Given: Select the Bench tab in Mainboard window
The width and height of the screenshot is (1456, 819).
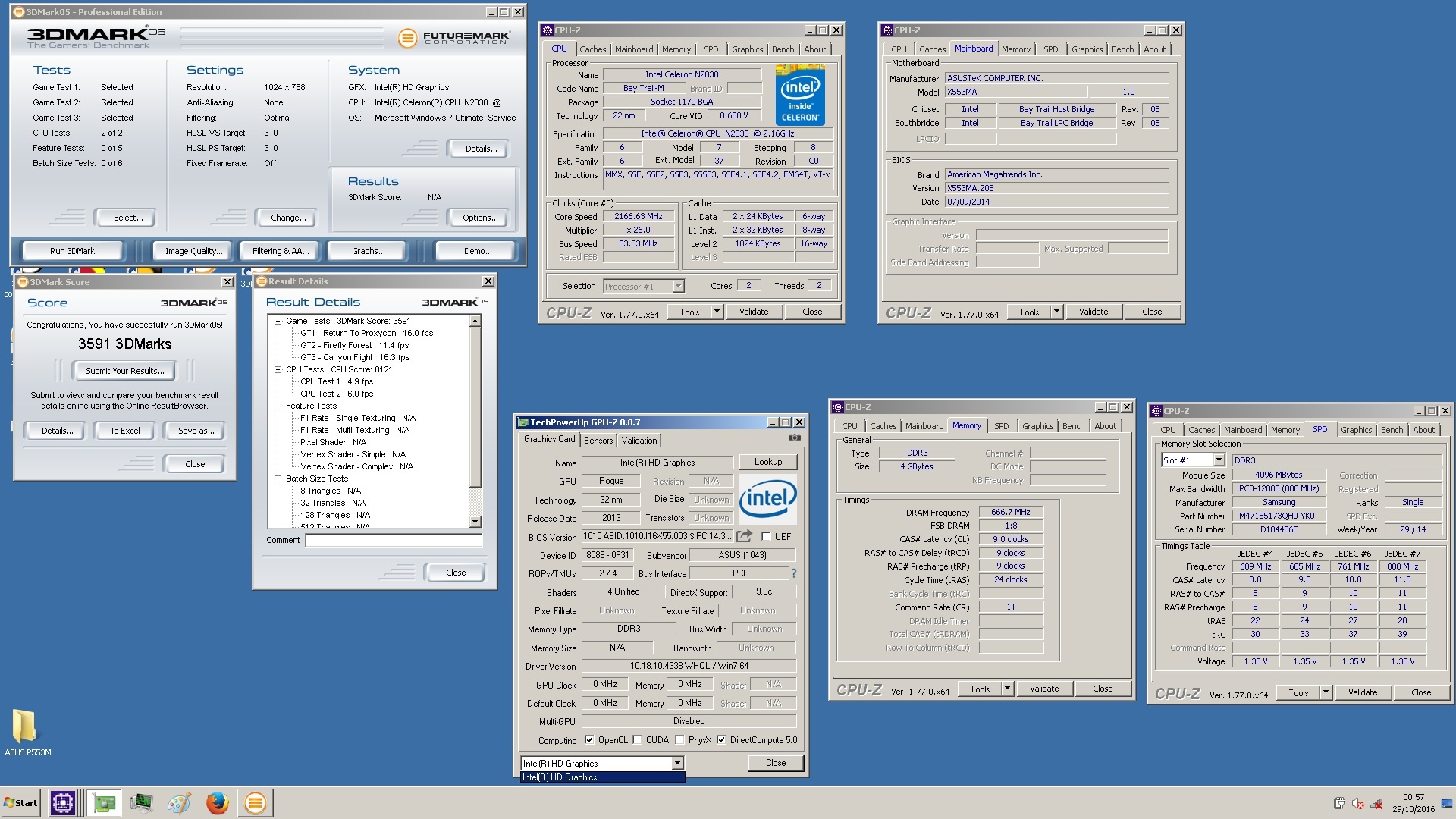Looking at the screenshot, I should [1122, 49].
